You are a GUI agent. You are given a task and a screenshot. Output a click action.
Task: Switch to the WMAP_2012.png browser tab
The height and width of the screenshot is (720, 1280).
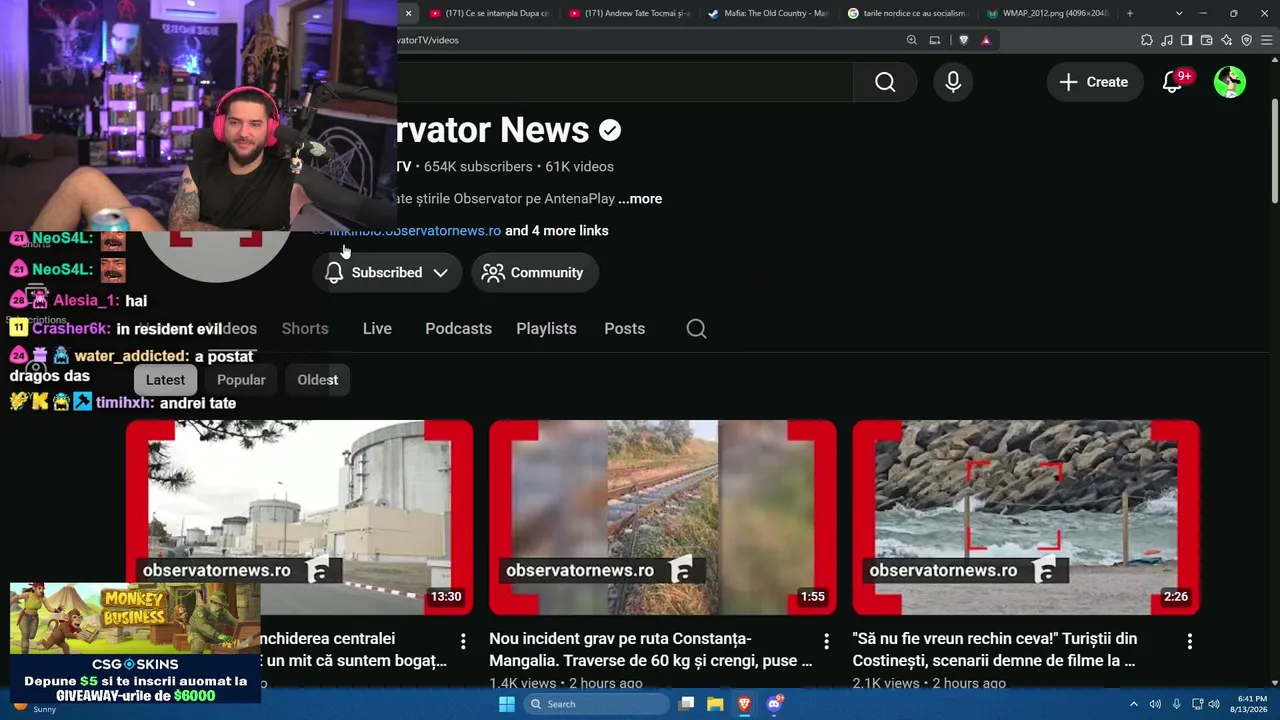pyautogui.click(x=1047, y=13)
